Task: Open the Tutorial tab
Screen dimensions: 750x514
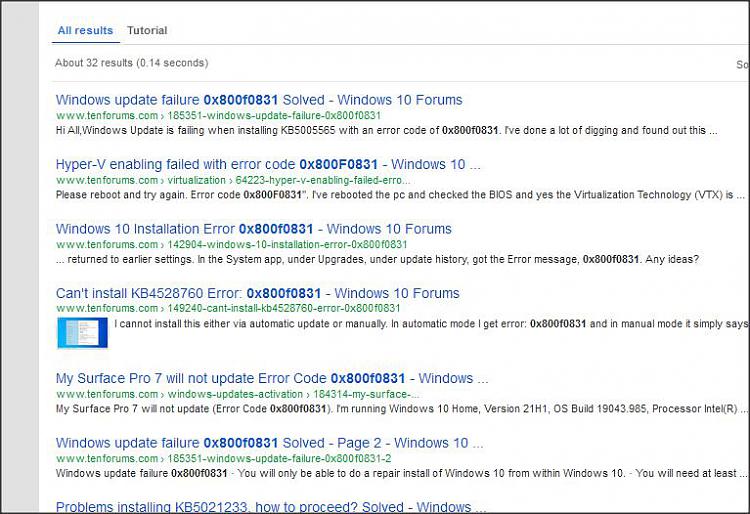Action: (147, 31)
